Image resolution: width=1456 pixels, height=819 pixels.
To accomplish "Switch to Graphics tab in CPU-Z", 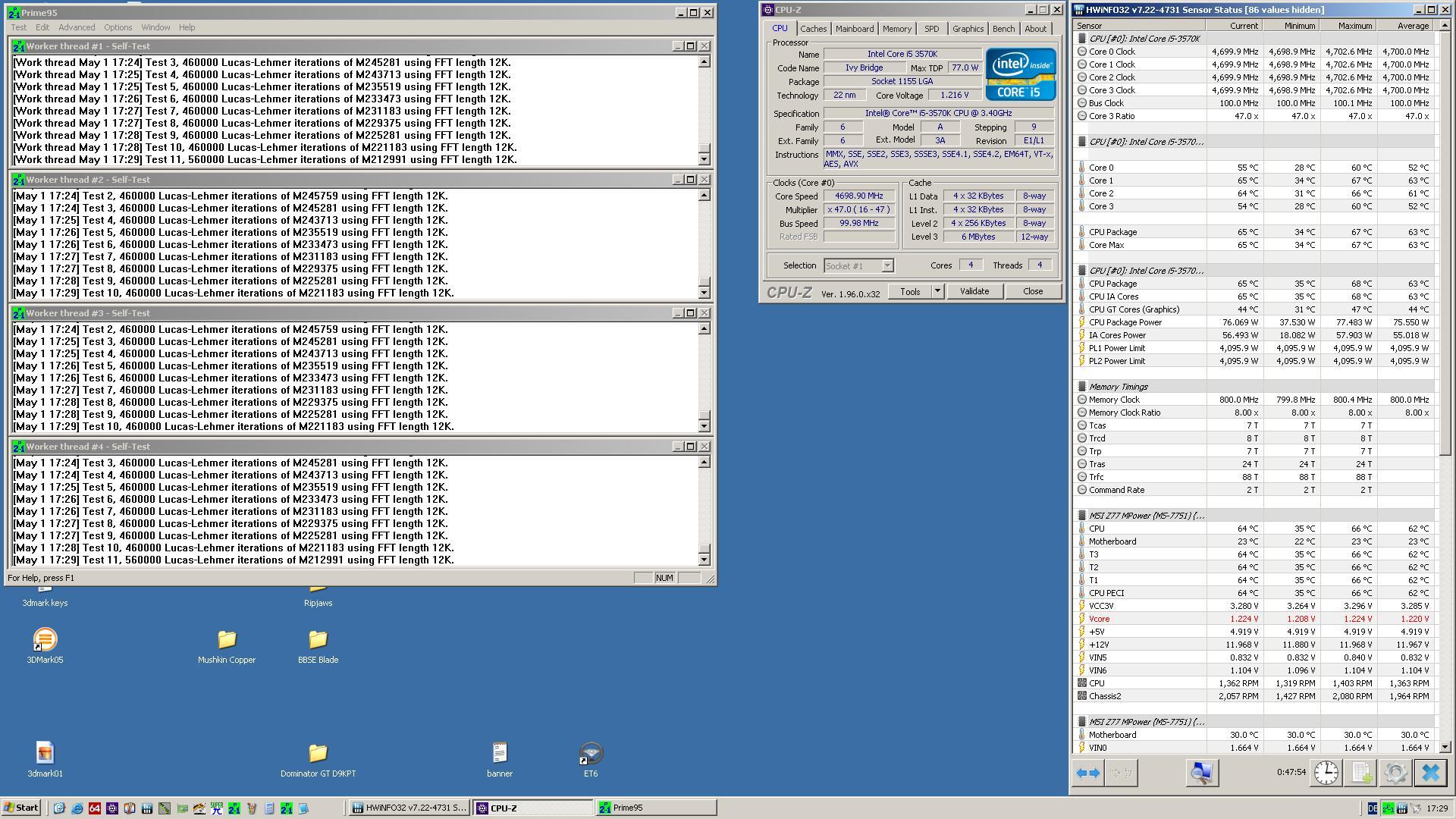I will (968, 29).
